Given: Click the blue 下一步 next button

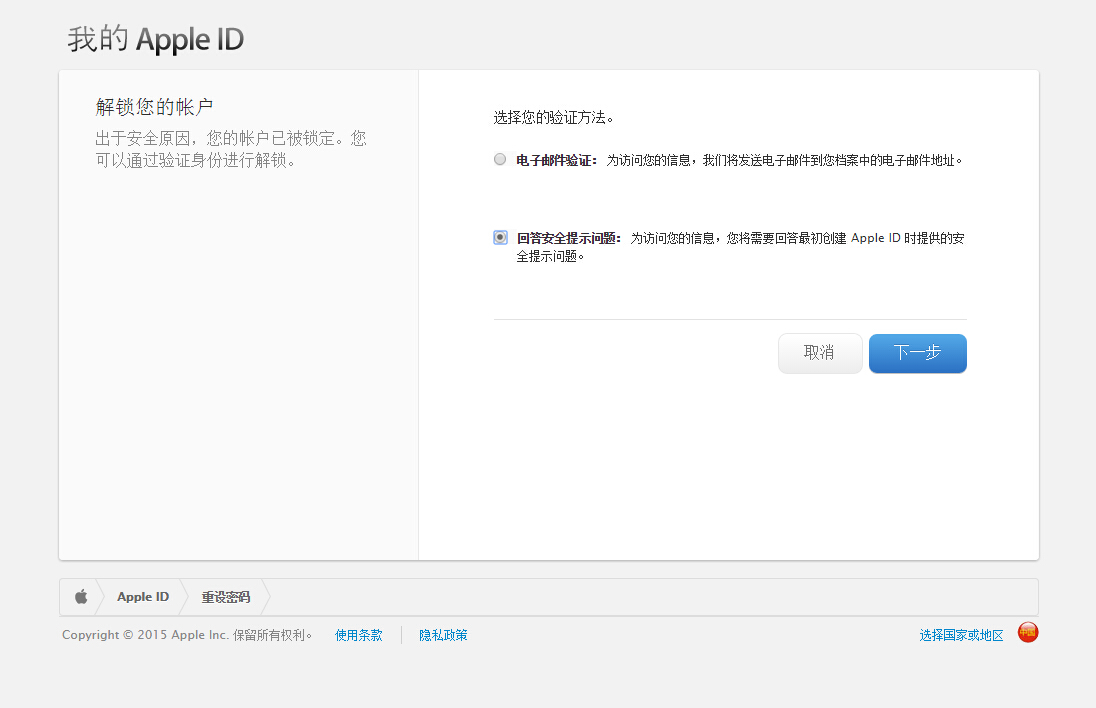Looking at the screenshot, I should tap(918, 353).
